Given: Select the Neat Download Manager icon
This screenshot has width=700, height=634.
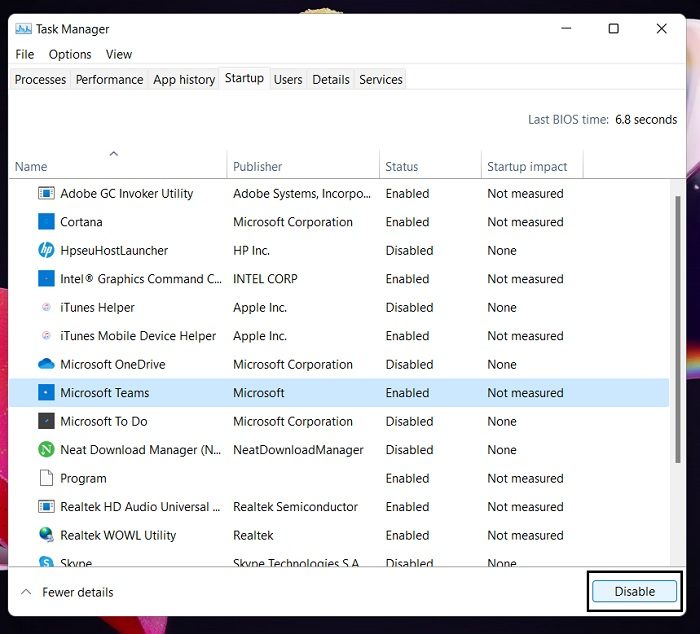Looking at the screenshot, I should [46, 450].
